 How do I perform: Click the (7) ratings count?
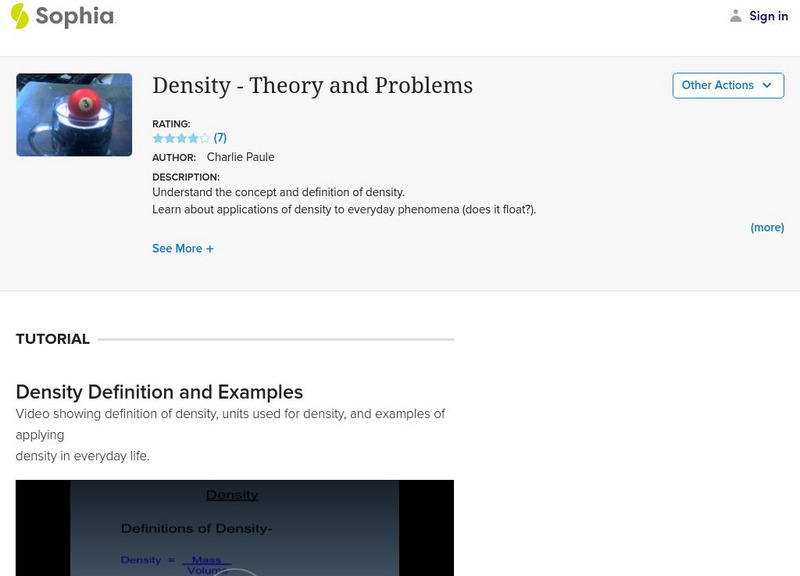[x=220, y=138]
